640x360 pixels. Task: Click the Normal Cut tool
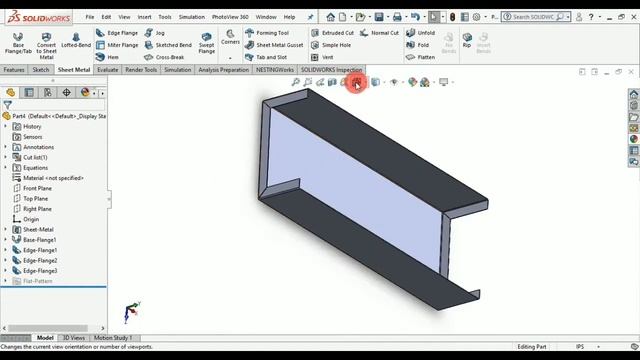tap(379, 33)
